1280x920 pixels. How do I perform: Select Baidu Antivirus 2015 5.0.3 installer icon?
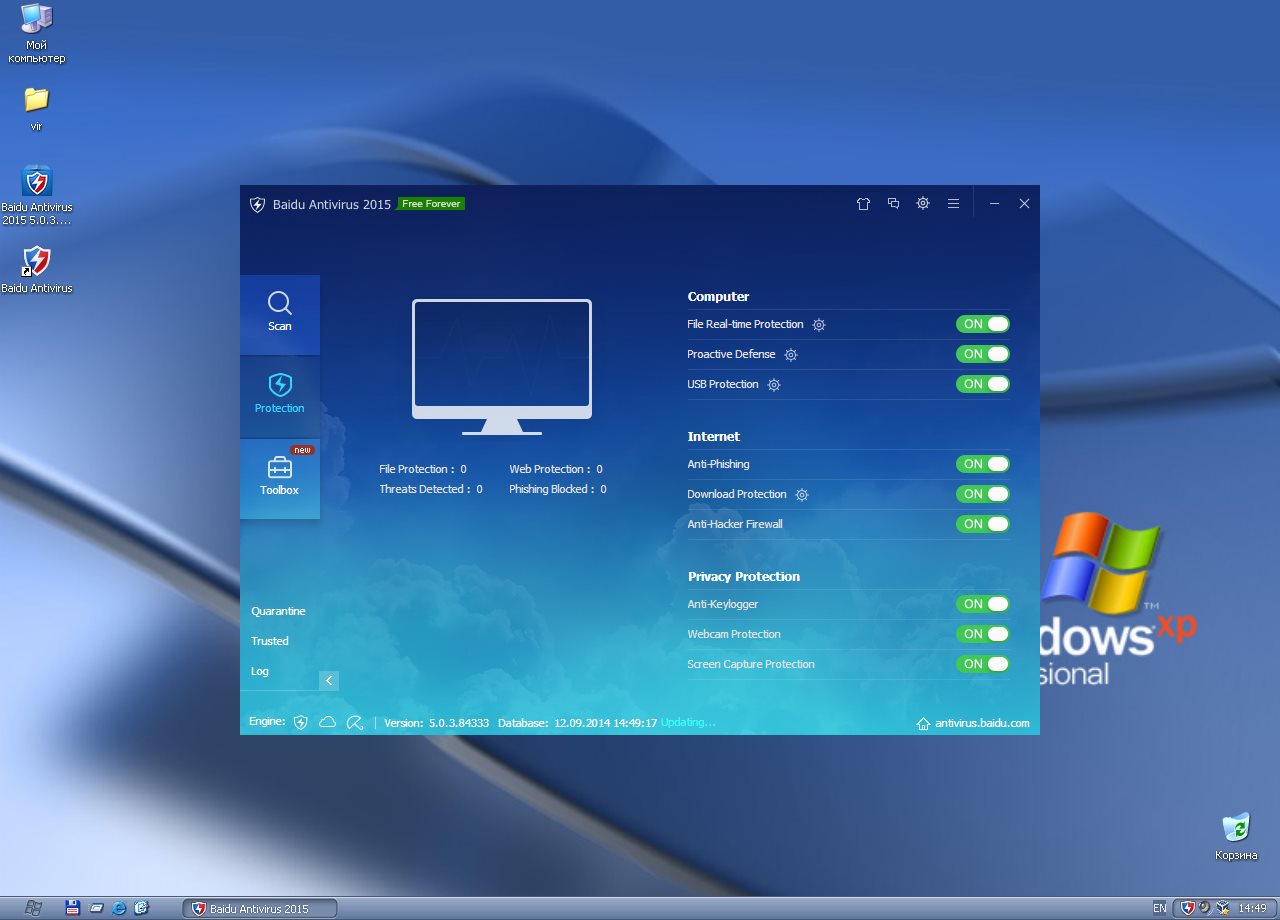pos(37,196)
